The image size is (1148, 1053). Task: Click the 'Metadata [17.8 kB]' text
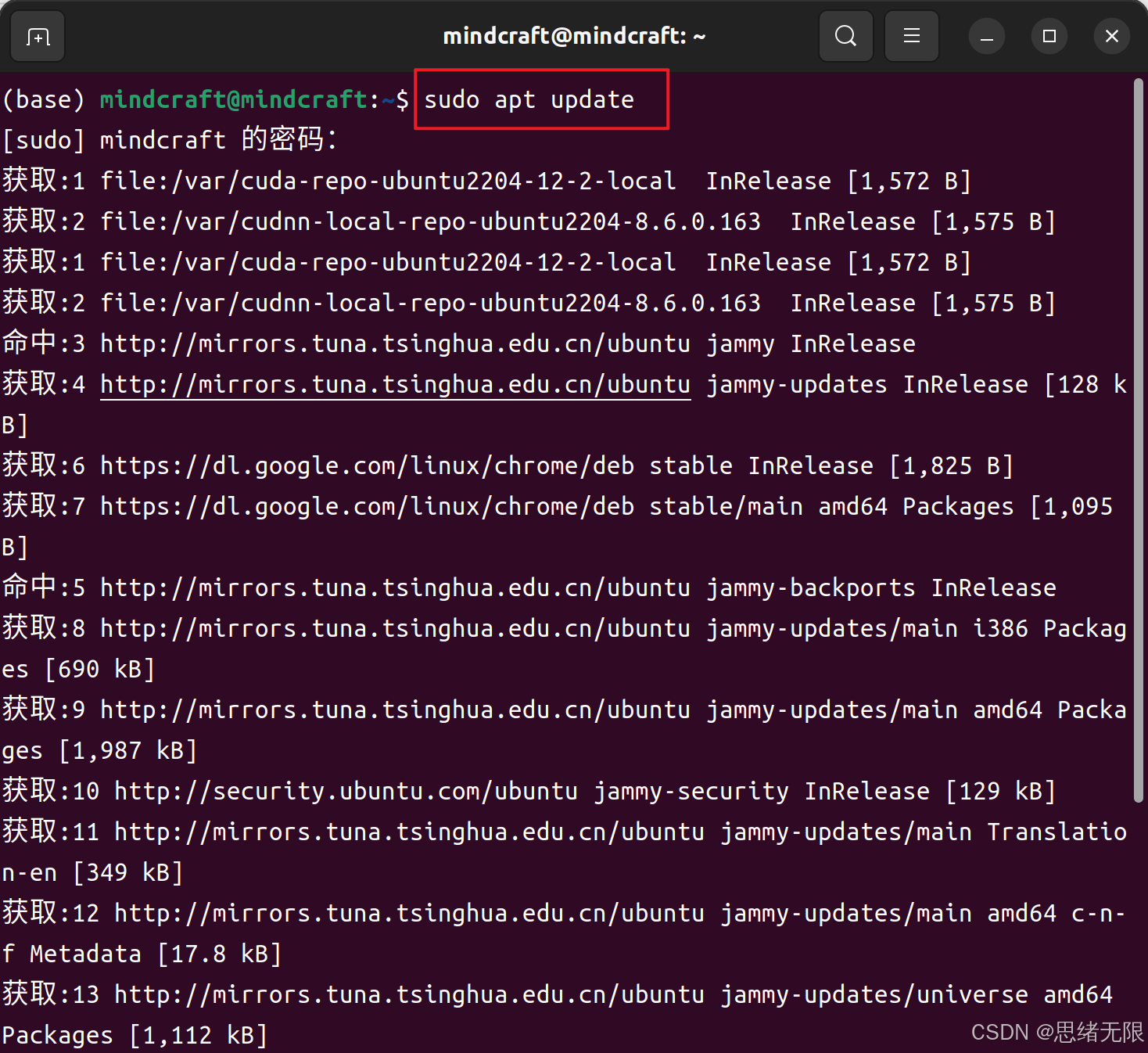pyautogui.click(x=156, y=954)
